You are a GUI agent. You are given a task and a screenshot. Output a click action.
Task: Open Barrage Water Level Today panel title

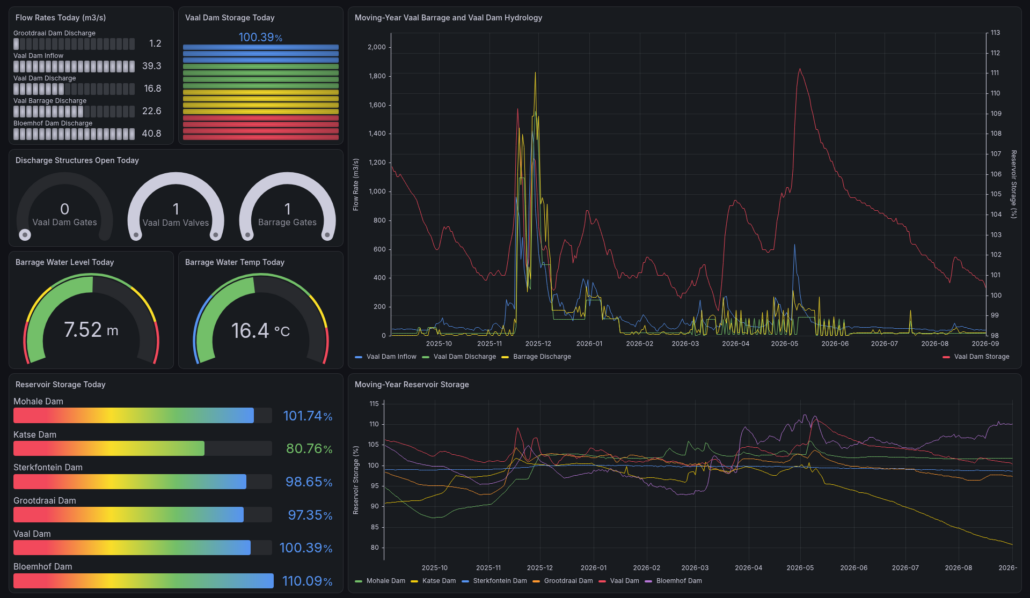[x=64, y=262]
